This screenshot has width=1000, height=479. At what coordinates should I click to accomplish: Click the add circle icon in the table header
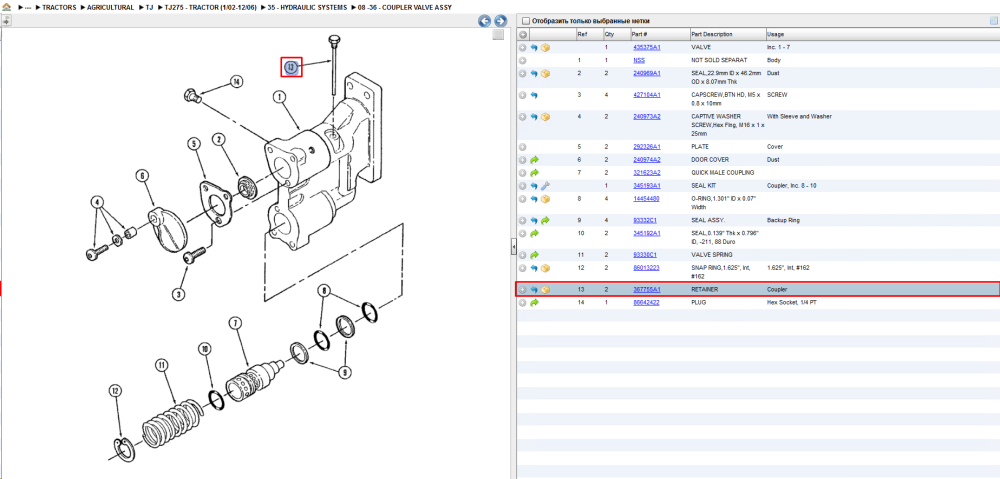tap(522, 34)
